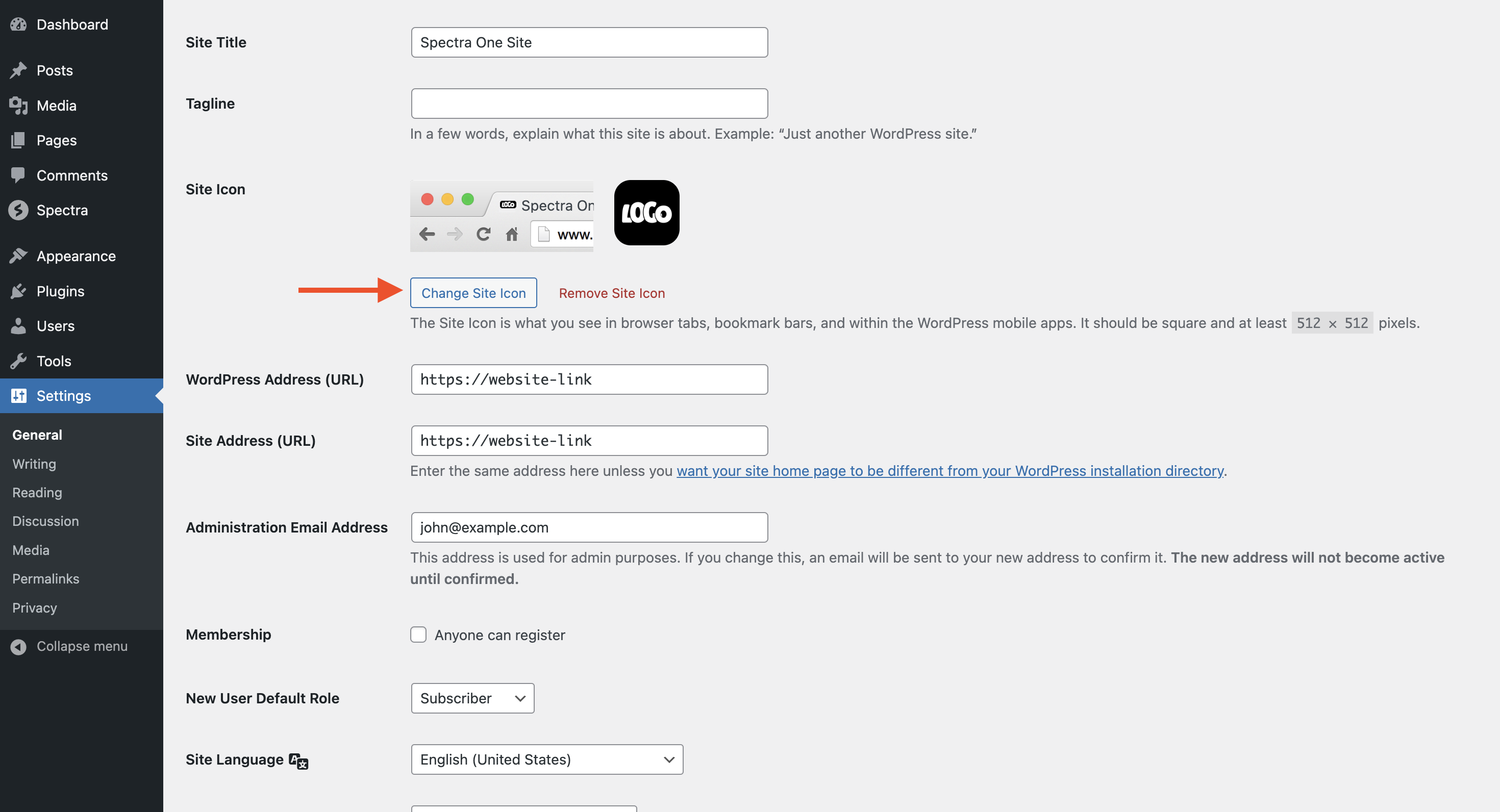Click the Comments speech bubble icon
The width and height of the screenshot is (1500, 812).
click(19, 175)
